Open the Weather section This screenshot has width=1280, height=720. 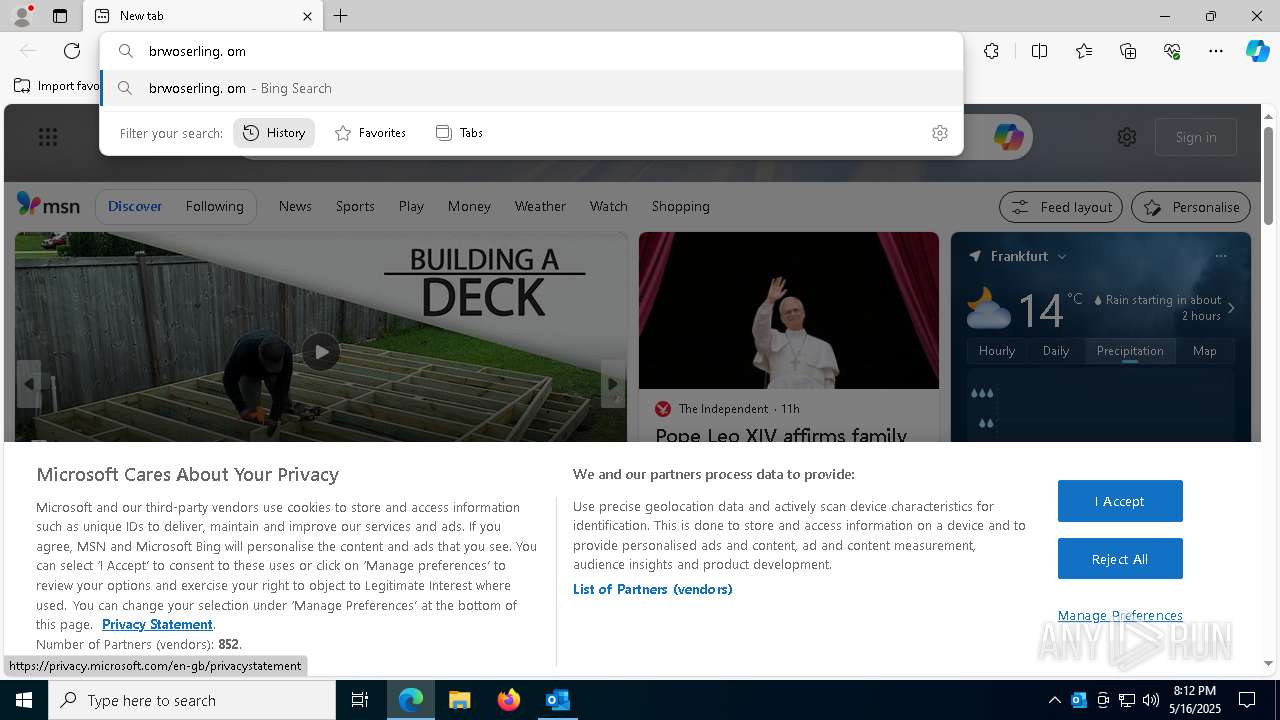(540, 206)
